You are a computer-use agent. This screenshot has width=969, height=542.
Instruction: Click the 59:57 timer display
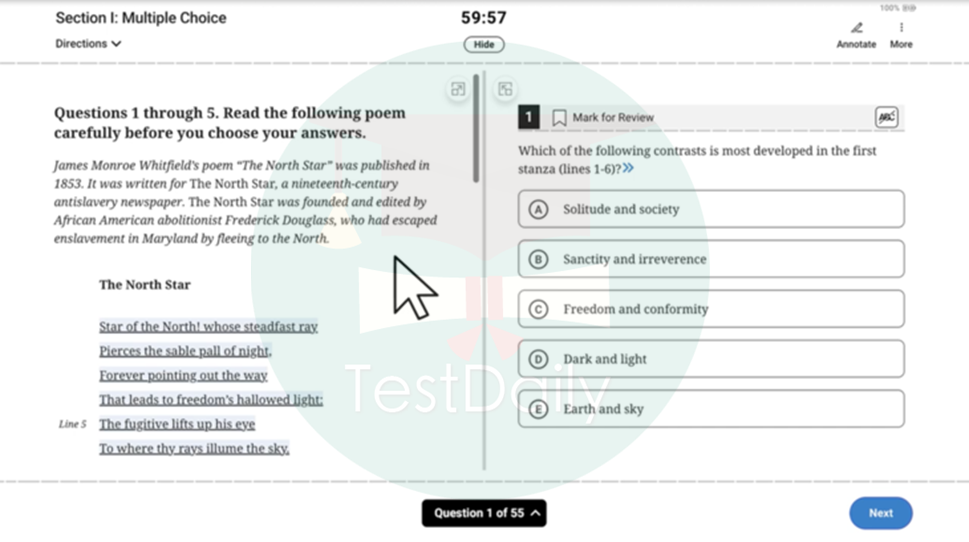pos(484,18)
